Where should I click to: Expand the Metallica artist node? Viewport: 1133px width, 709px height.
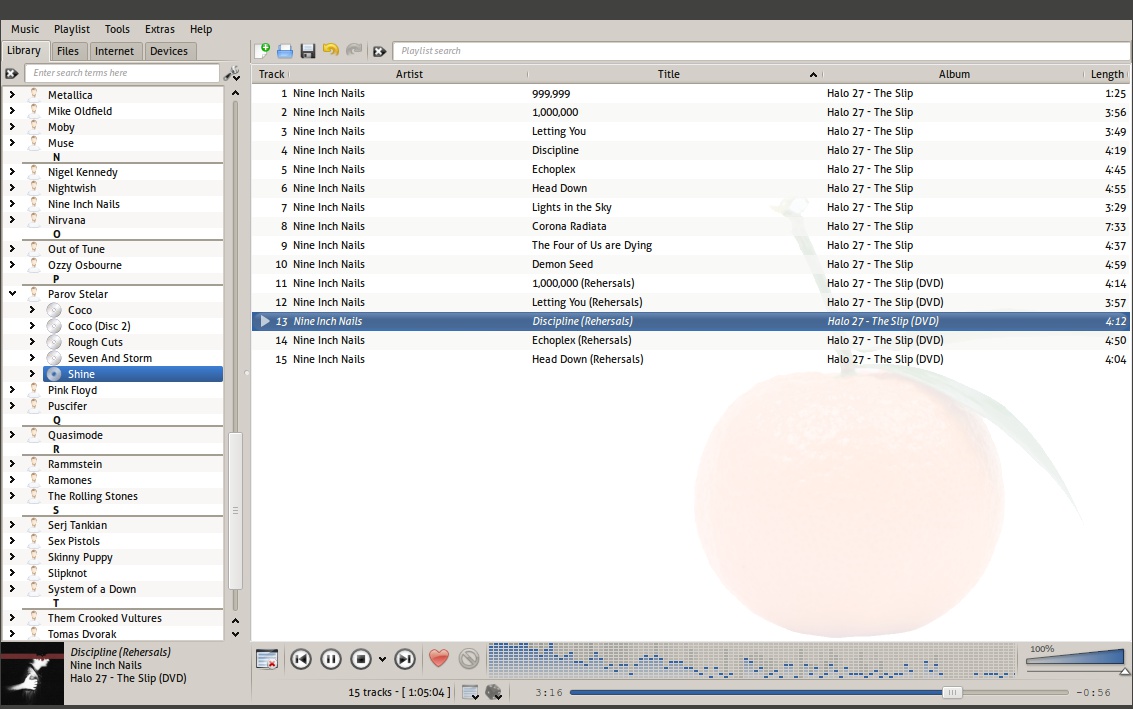[x=12, y=95]
